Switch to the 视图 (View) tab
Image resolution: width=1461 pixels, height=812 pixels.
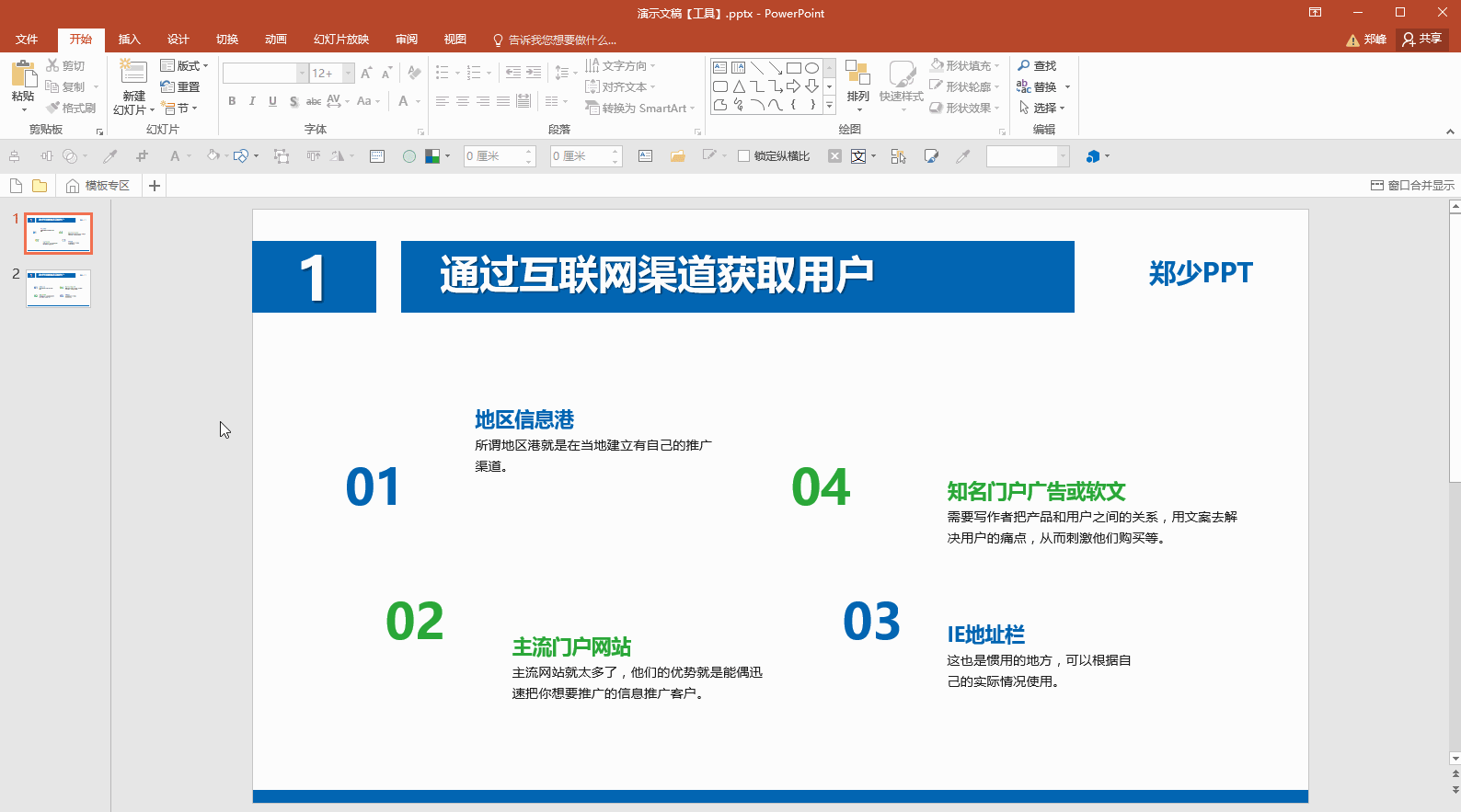pyautogui.click(x=454, y=40)
